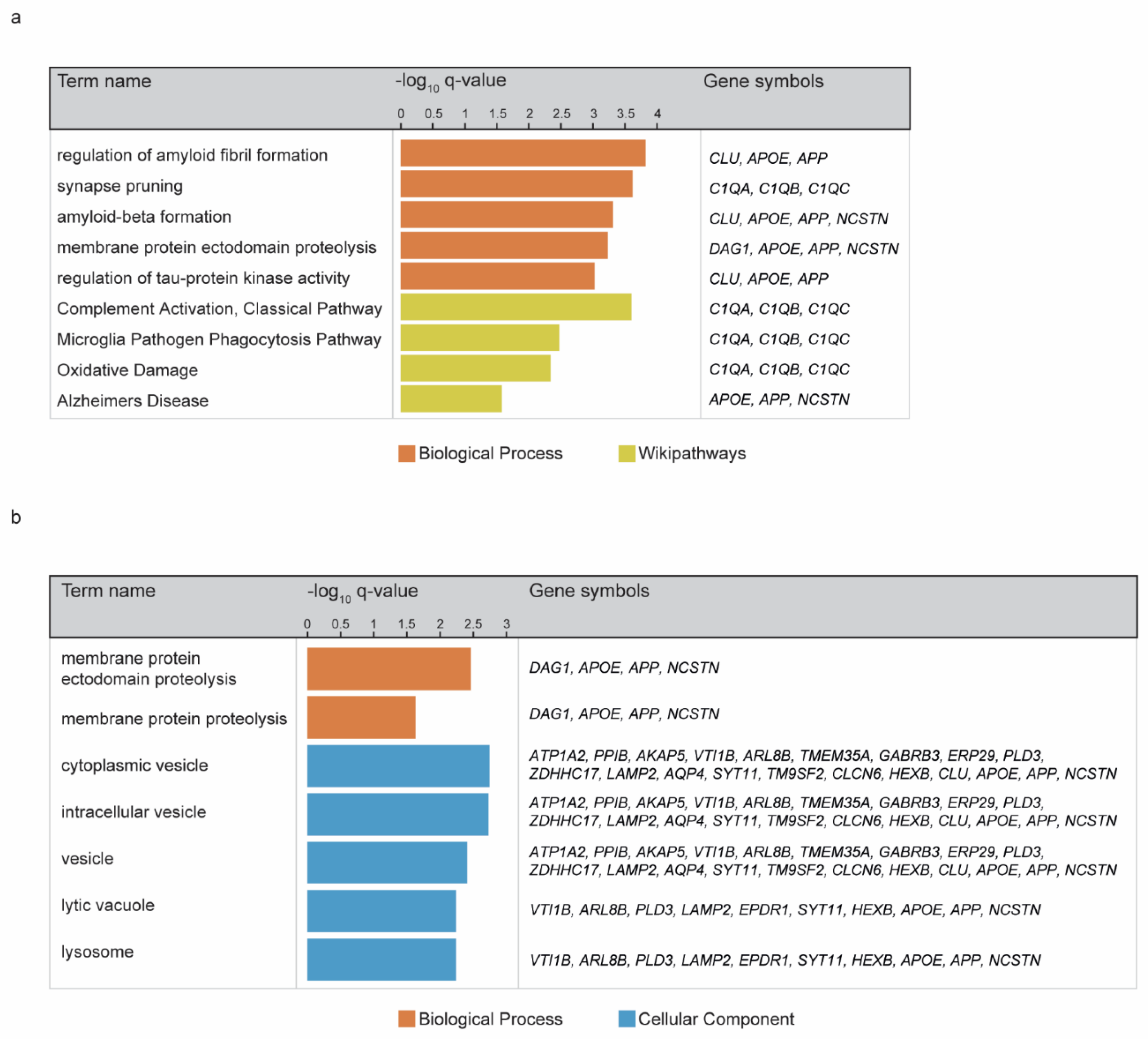The image size is (1148, 1039).
Task: Click the 'Wikipathways' legend label
Action: pyautogui.click(x=692, y=453)
